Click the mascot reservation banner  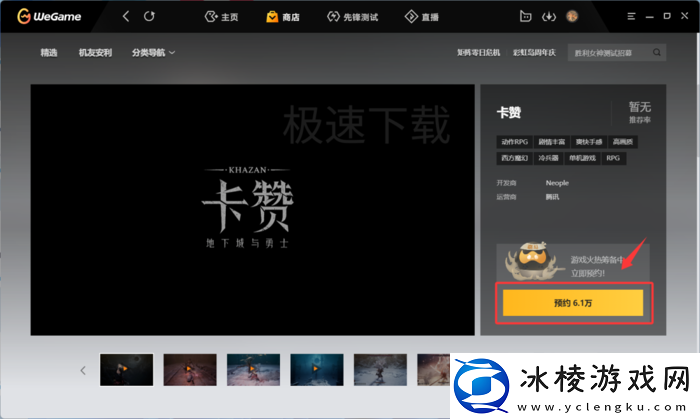tap(573, 262)
